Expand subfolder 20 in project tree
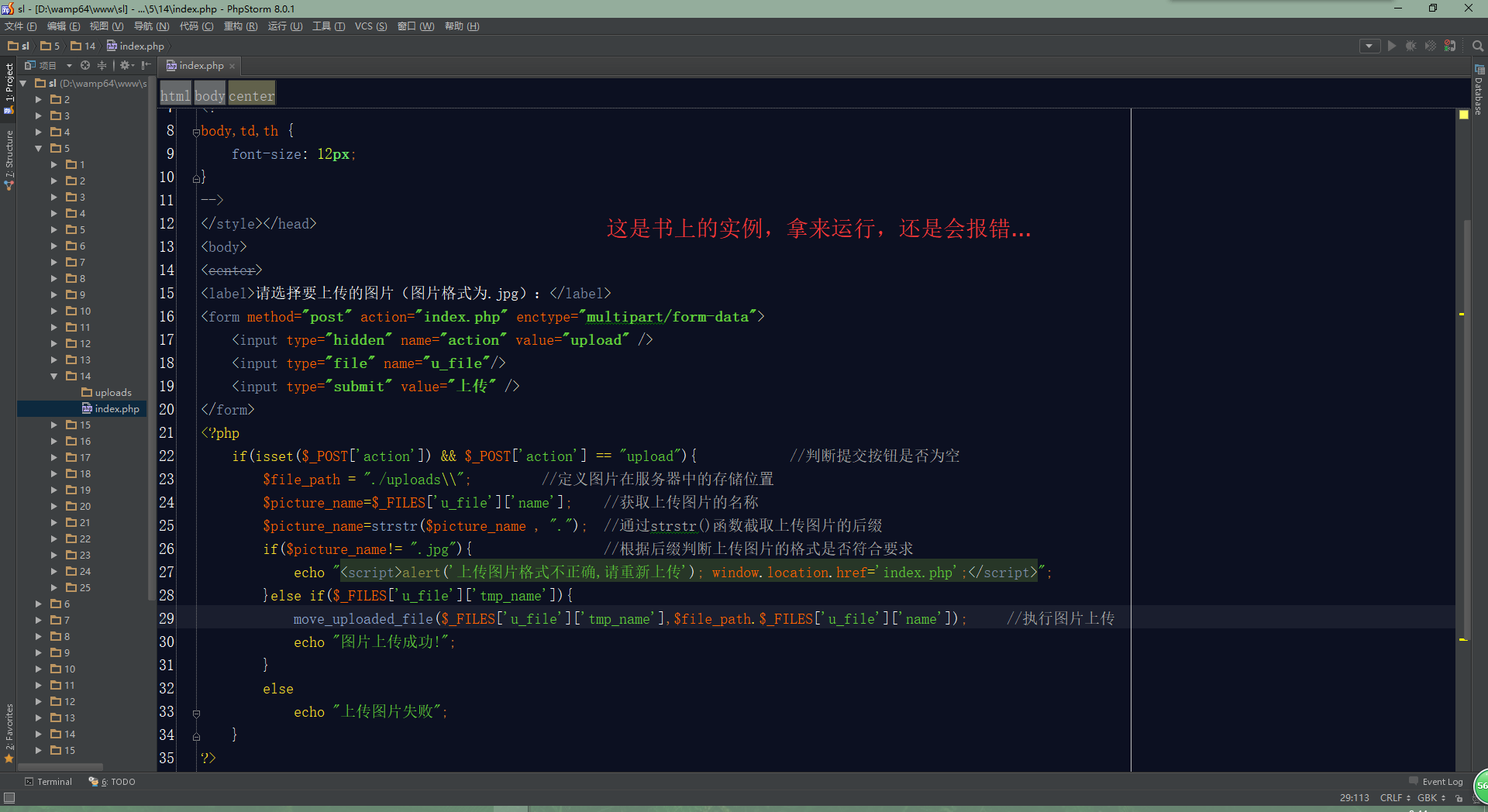This screenshot has height=812, width=1488. (53, 506)
